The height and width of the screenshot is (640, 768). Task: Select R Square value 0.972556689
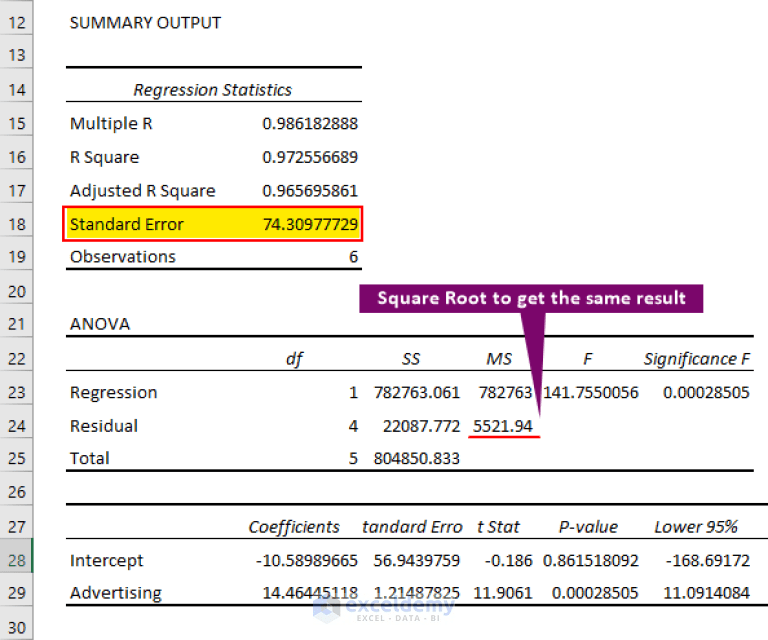click(310, 157)
